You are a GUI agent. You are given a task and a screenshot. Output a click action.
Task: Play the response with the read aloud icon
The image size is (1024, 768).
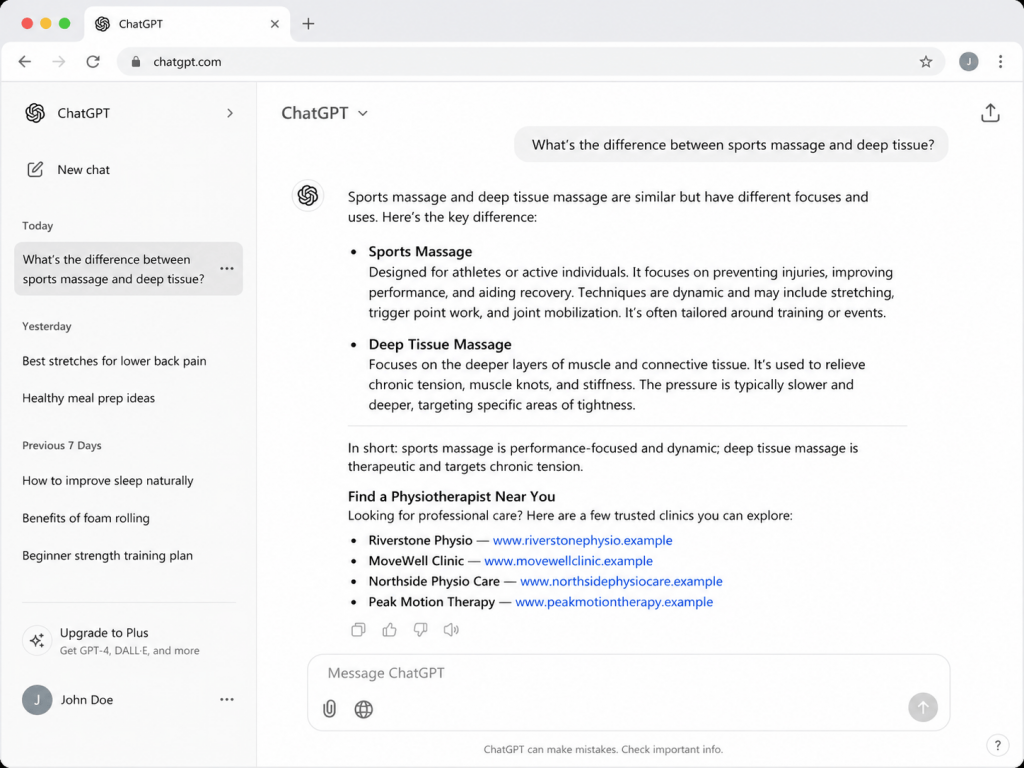pos(451,630)
